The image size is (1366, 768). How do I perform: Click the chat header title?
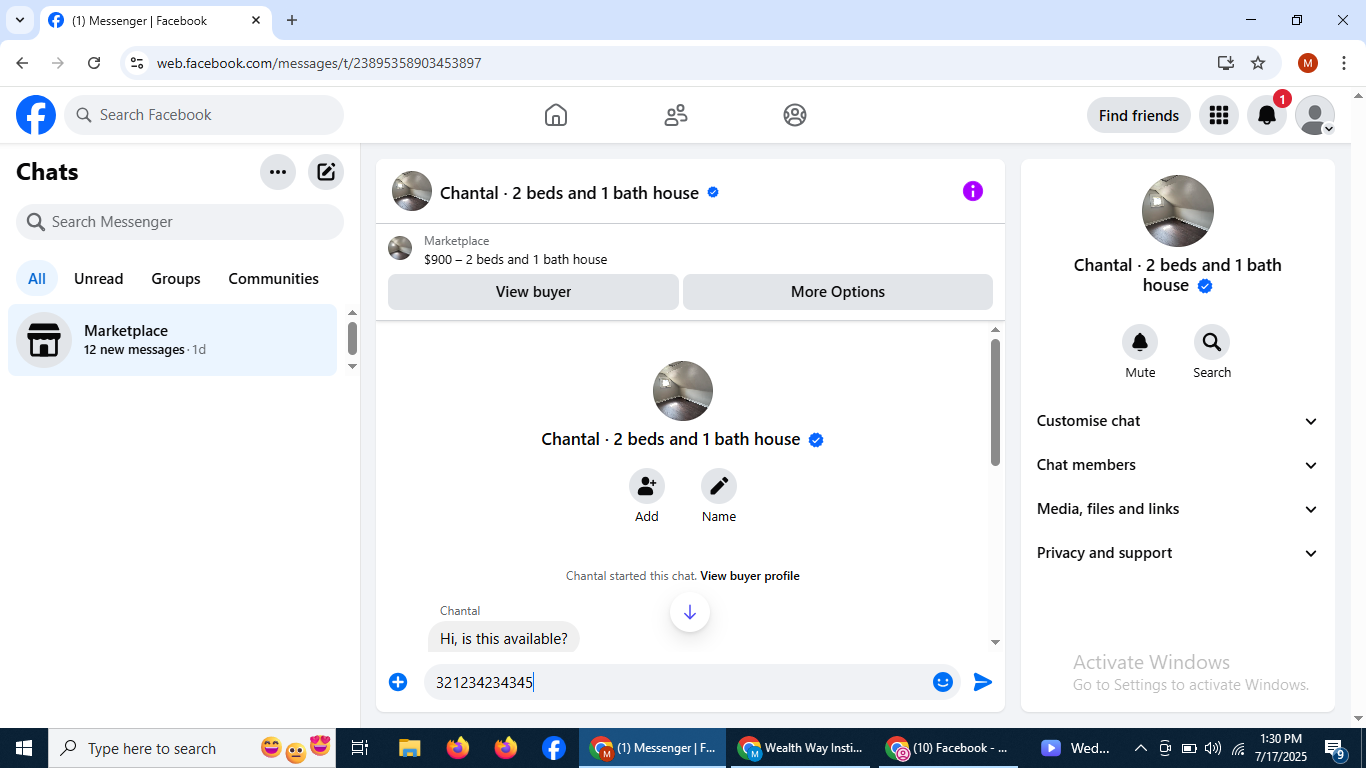[570, 193]
